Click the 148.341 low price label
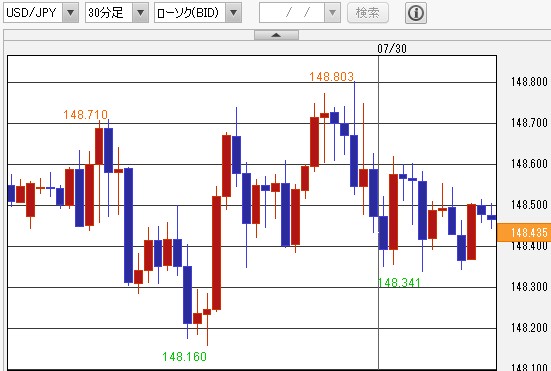 point(399,282)
